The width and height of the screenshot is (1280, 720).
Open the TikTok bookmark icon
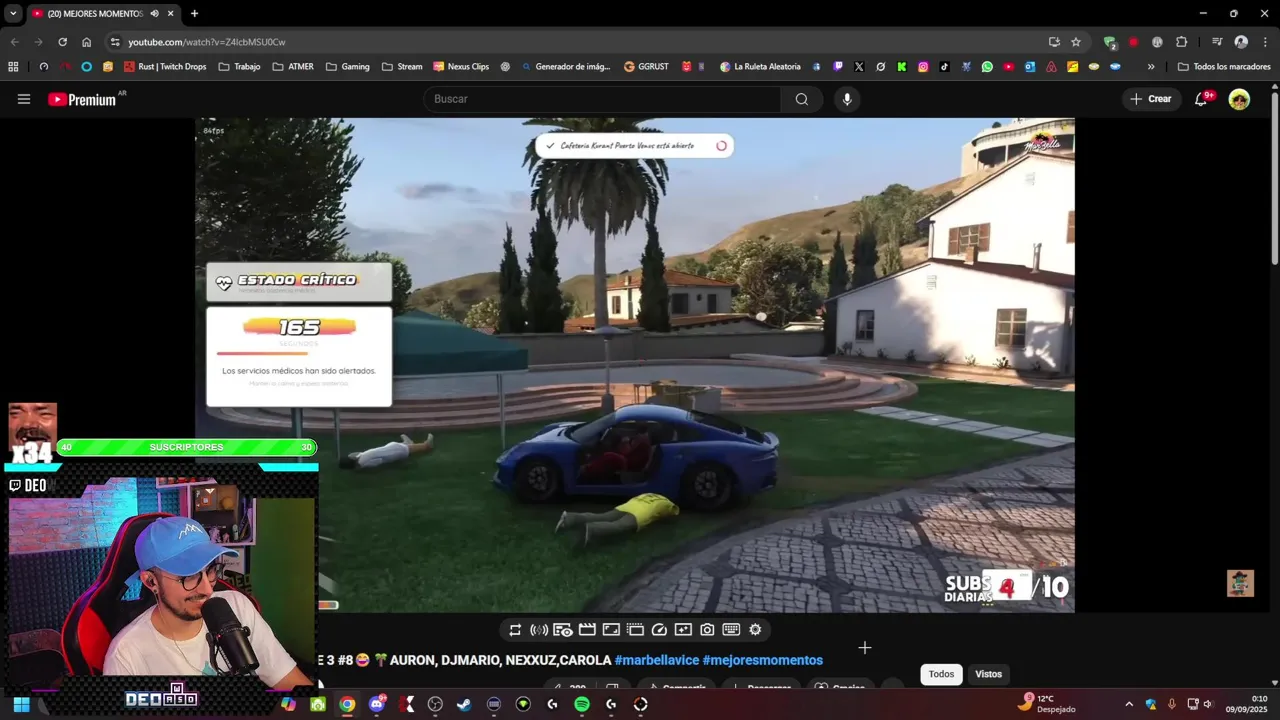(944, 67)
